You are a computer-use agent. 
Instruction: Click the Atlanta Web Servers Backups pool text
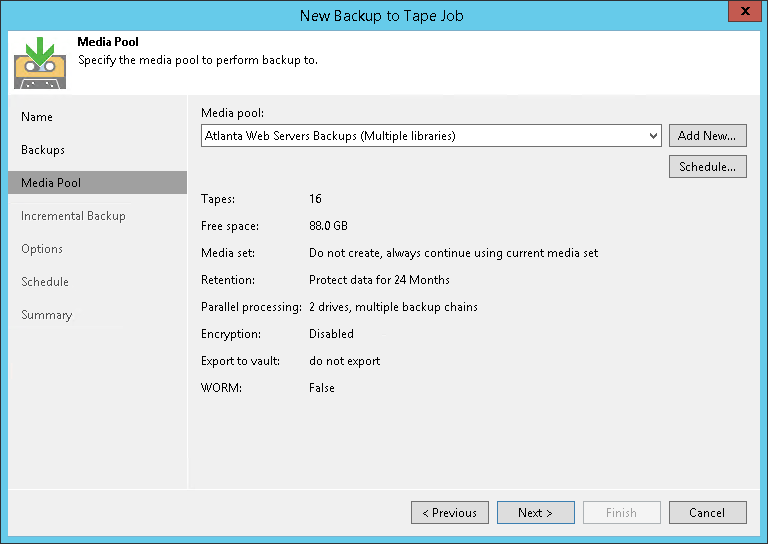pos(329,135)
